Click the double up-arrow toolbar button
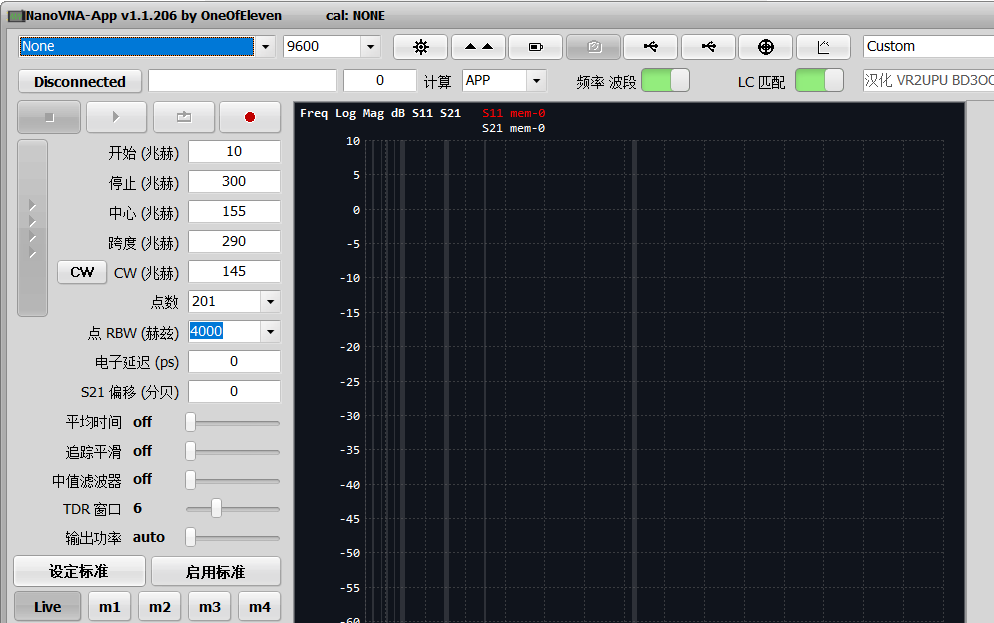 [478, 47]
